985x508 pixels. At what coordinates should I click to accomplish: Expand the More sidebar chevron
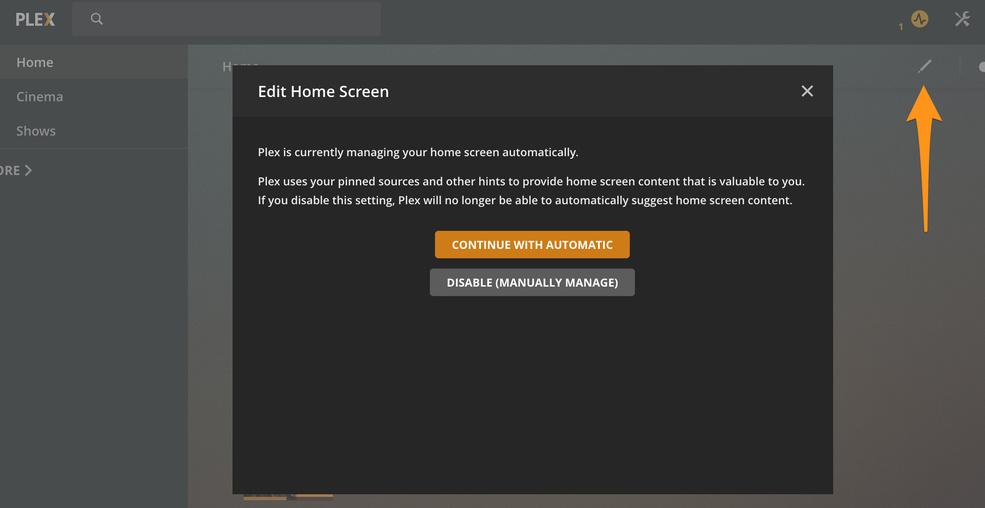click(28, 170)
